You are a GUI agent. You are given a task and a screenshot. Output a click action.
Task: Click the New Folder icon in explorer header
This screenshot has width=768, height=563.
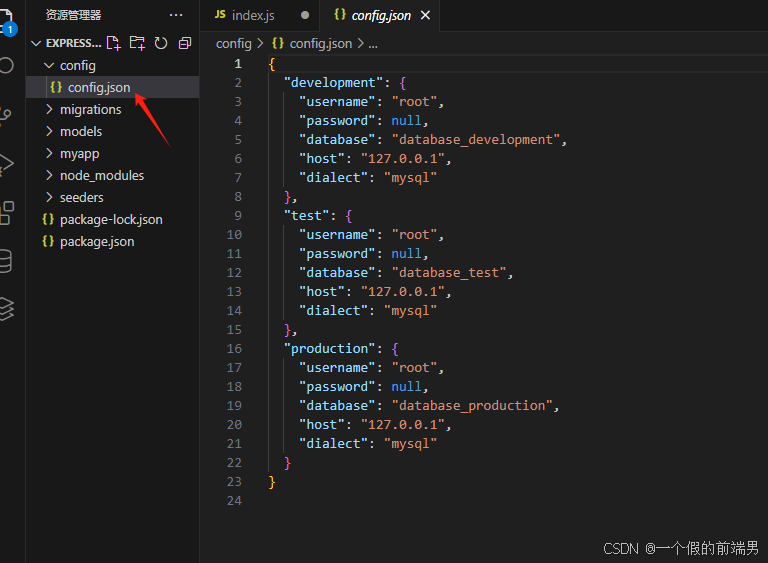coord(137,43)
